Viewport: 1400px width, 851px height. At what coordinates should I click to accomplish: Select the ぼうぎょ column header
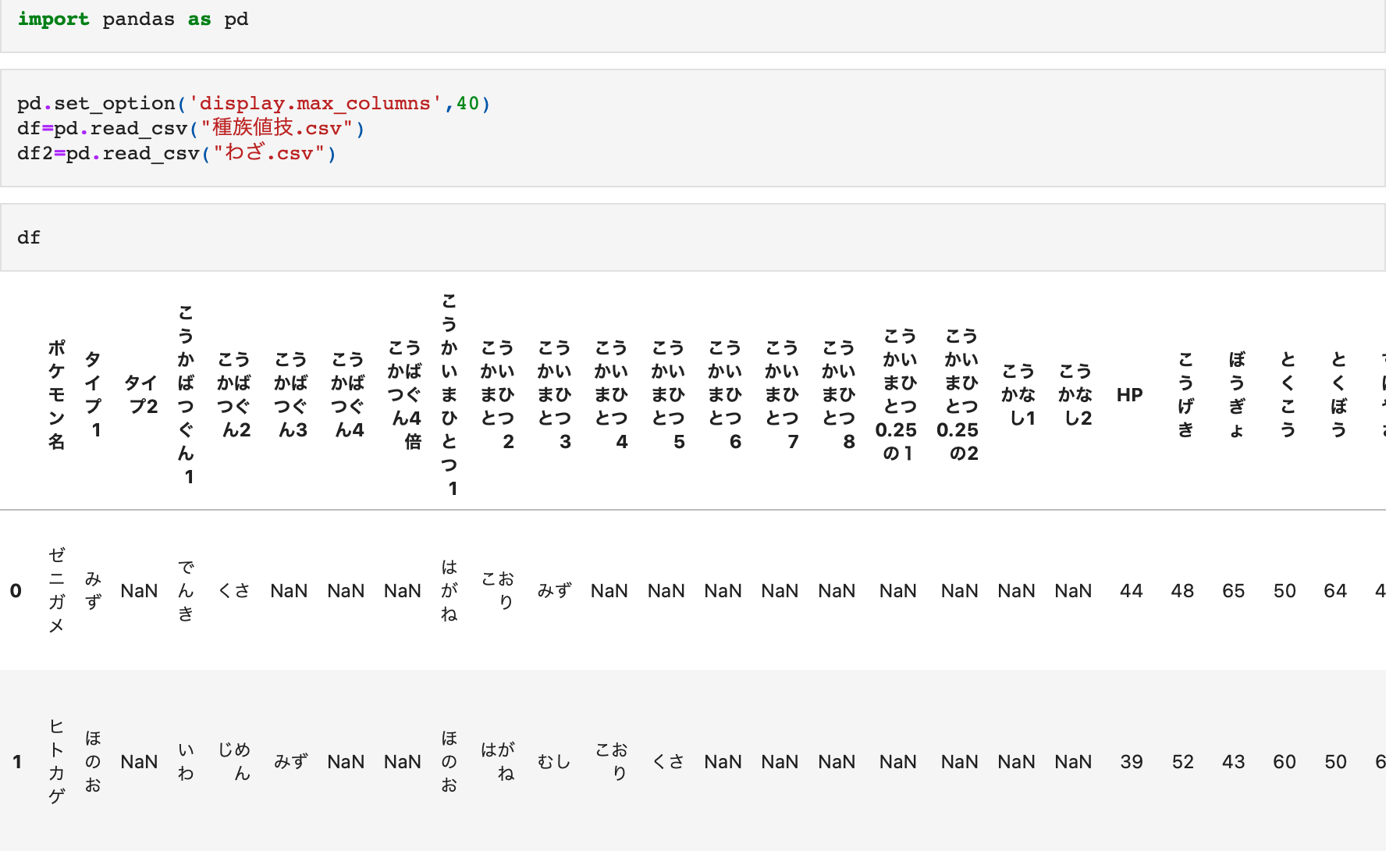tap(1236, 394)
